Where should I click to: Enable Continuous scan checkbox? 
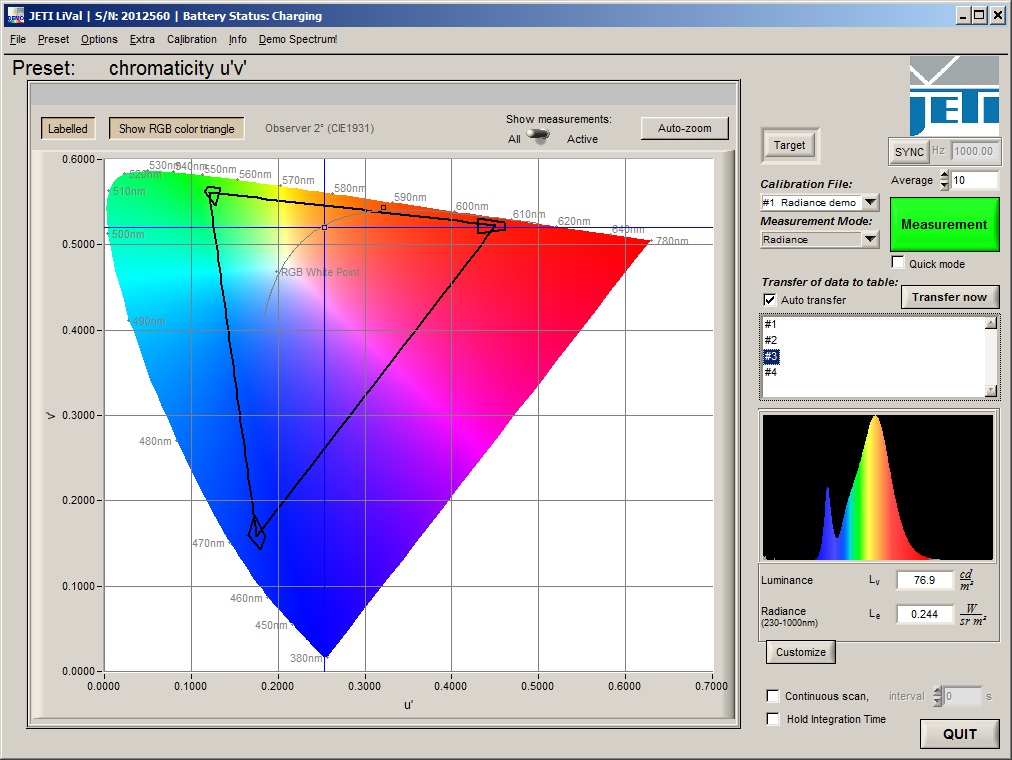tap(773, 695)
